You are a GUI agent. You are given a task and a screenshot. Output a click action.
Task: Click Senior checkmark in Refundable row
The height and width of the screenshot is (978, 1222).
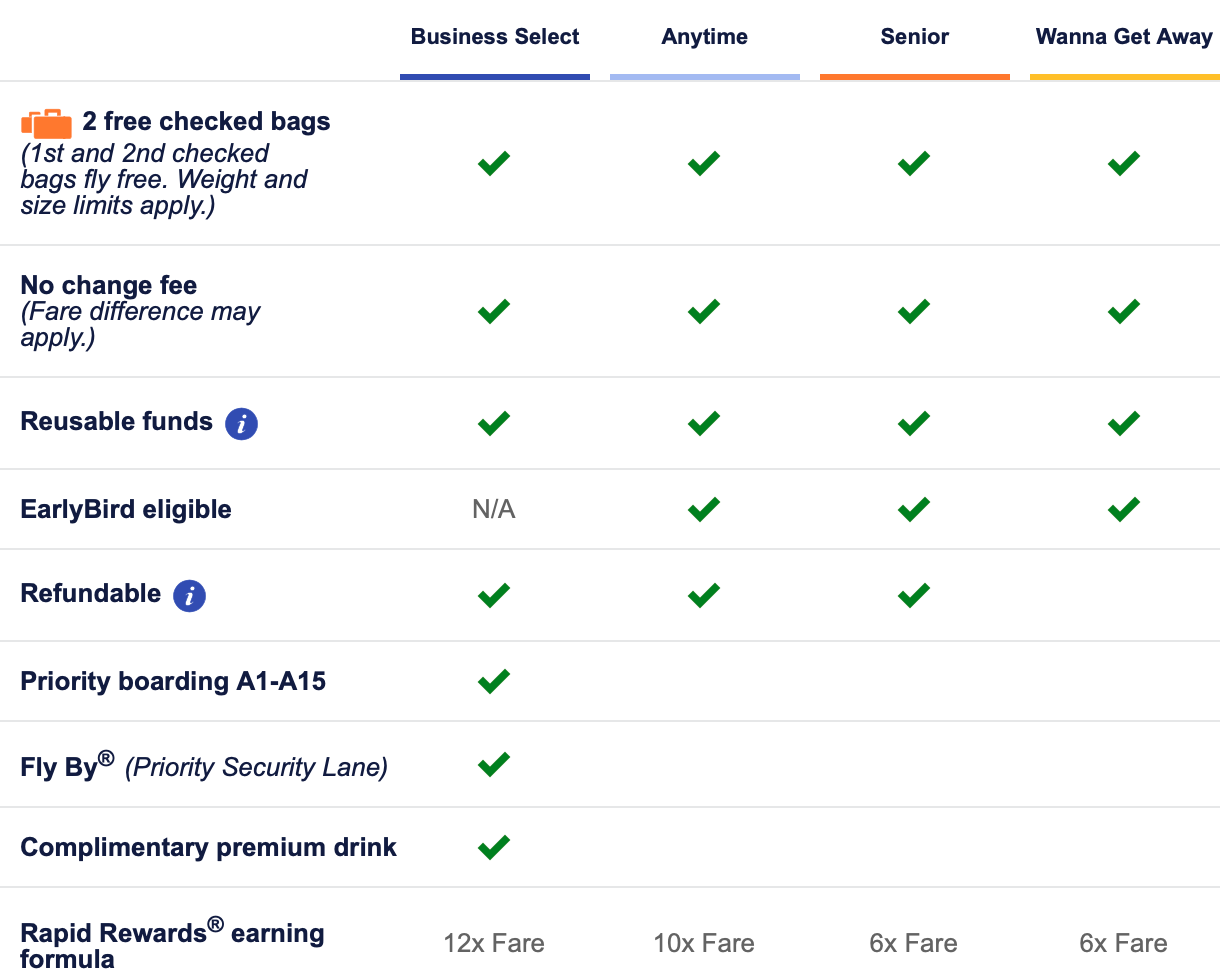[x=914, y=595]
